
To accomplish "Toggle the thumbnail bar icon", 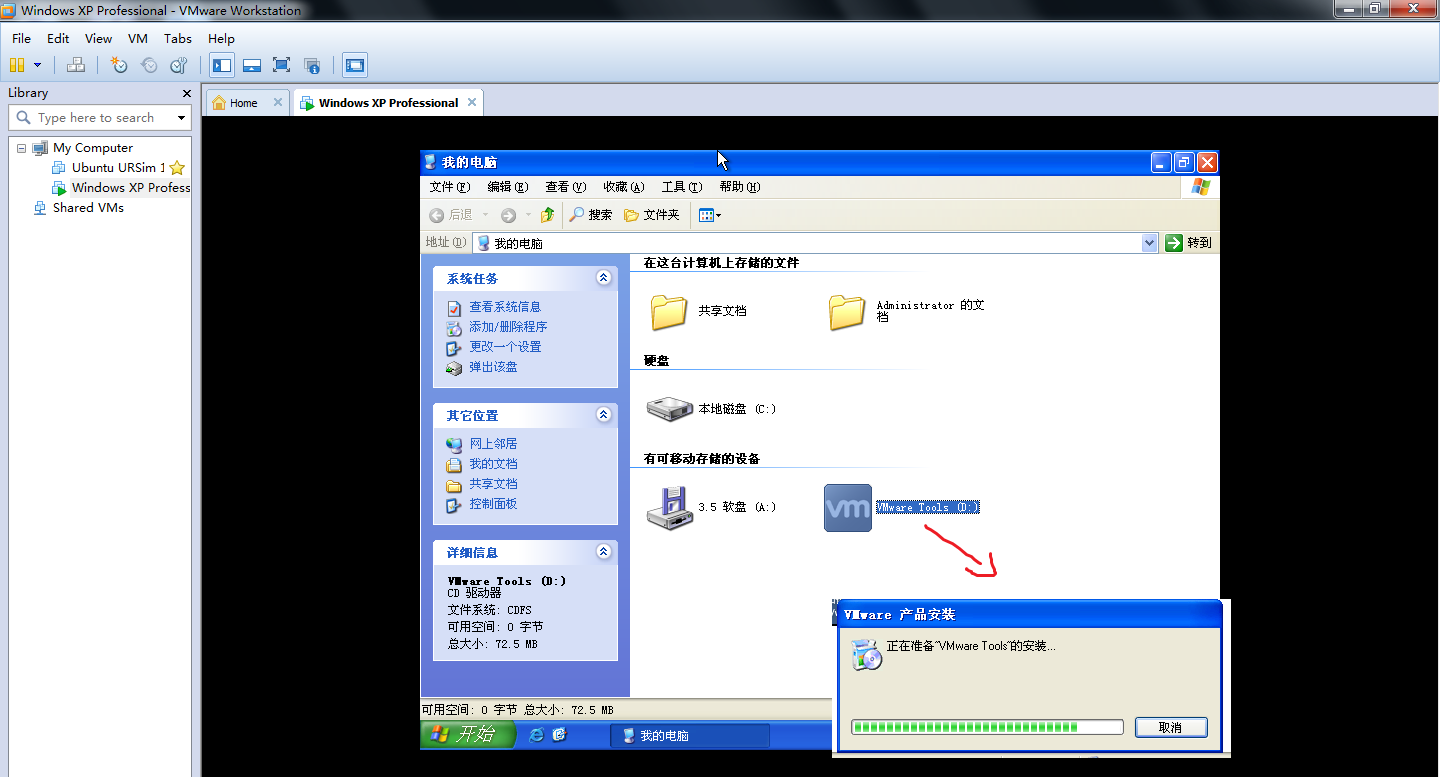I will [x=252, y=65].
